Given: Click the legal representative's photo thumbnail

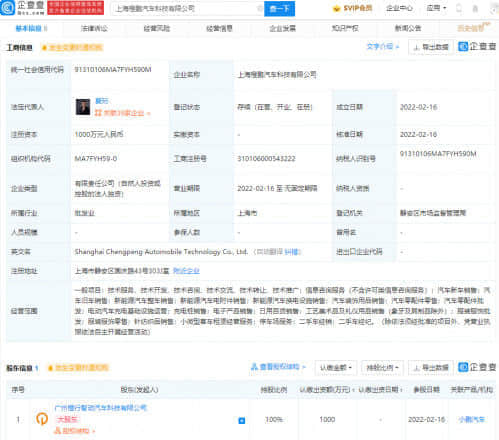Looking at the screenshot, I should pyautogui.click(x=83, y=107).
